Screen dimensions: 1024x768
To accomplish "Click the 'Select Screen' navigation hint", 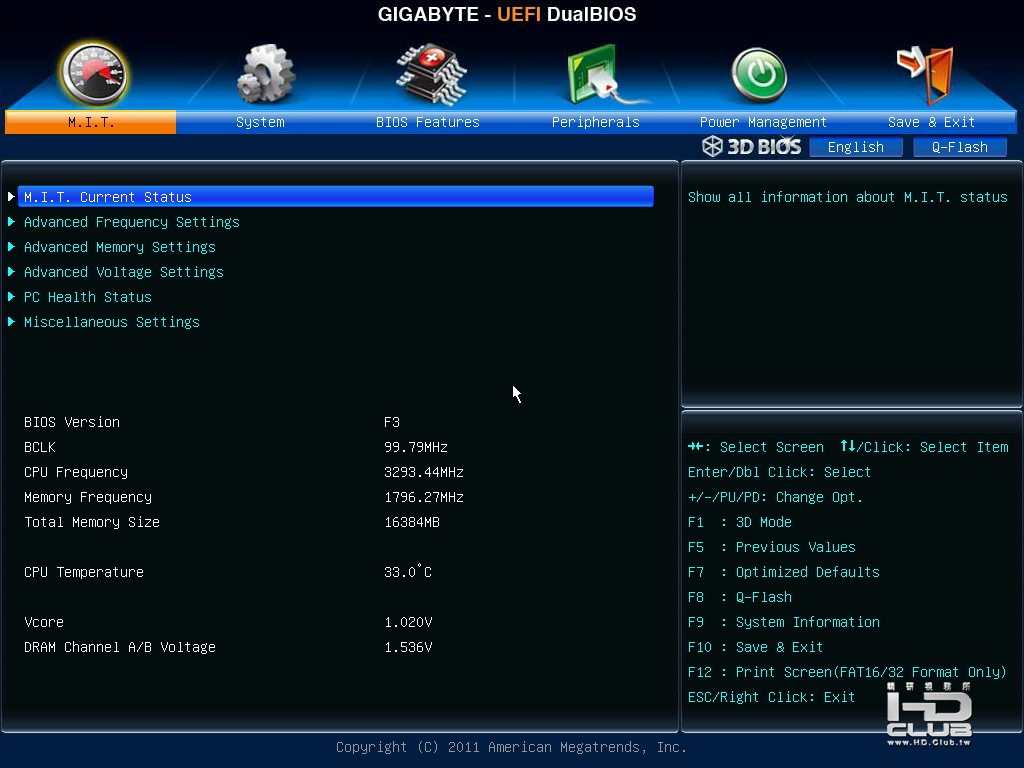I will tap(756, 447).
